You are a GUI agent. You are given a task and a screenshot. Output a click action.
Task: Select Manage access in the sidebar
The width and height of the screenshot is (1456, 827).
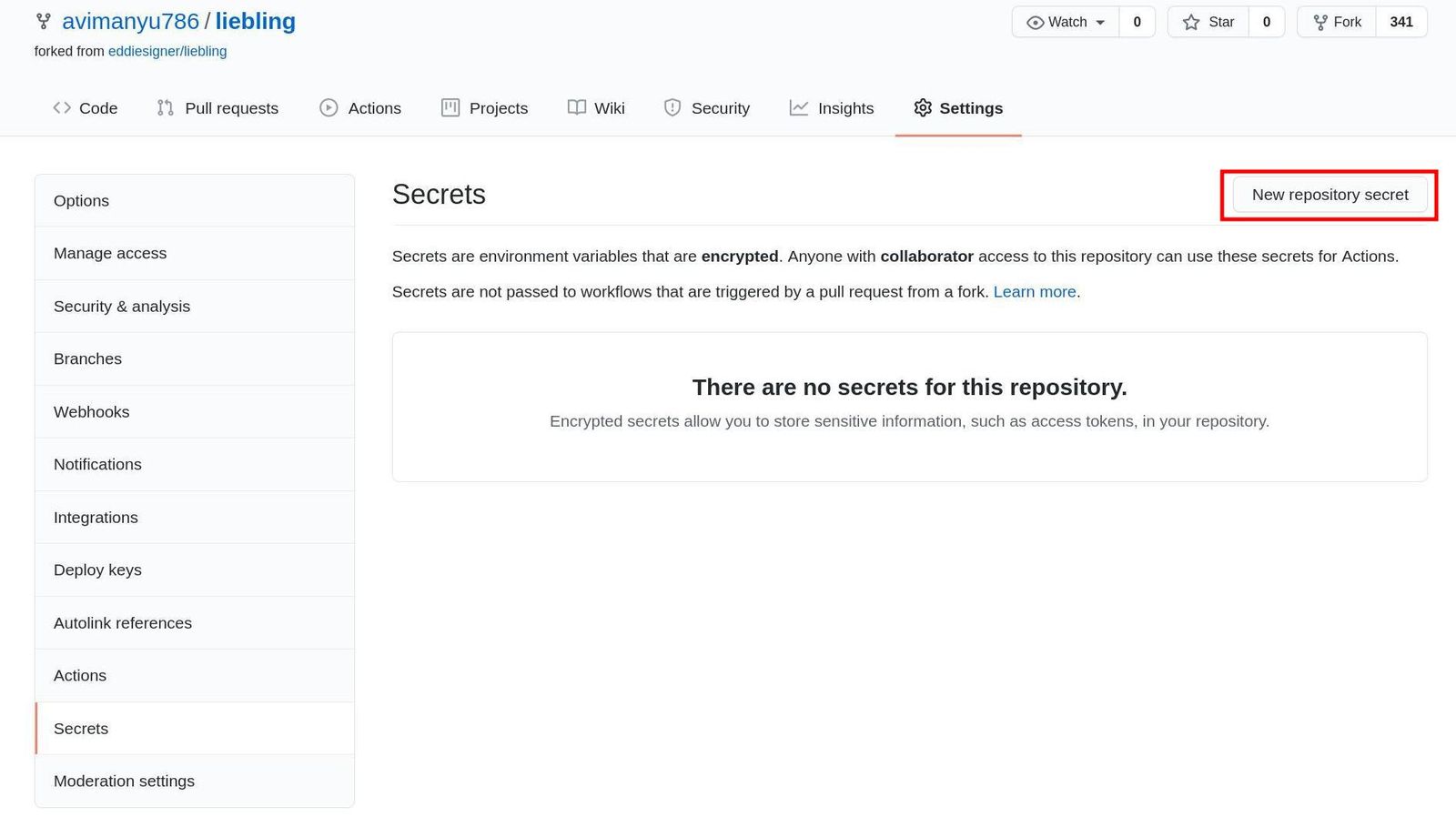pyautogui.click(x=109, y=253)
